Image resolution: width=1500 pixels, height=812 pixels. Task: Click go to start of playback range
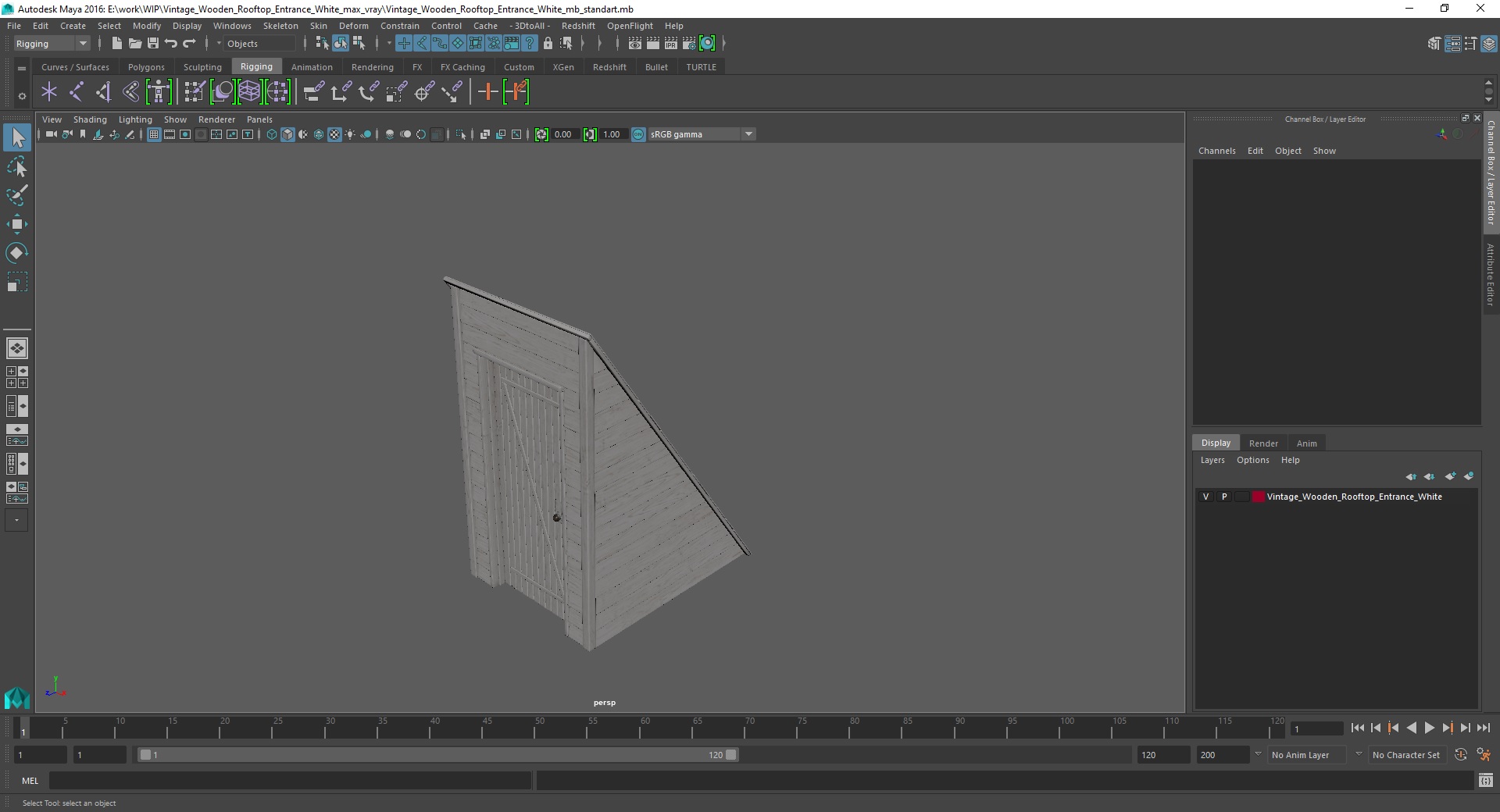[x=1357, y=728]
